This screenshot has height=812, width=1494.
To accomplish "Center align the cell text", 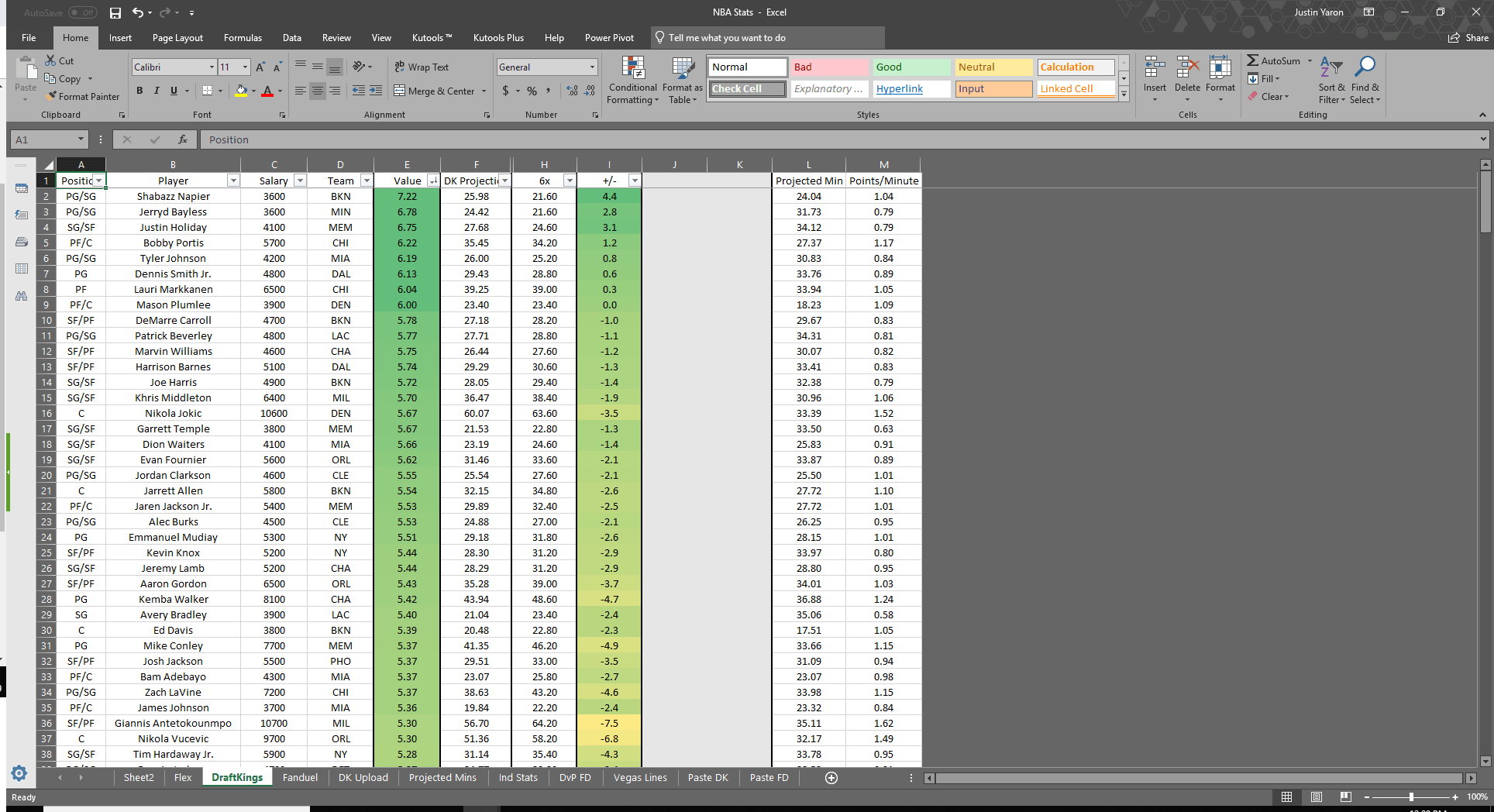I will [x=318, y=91].
